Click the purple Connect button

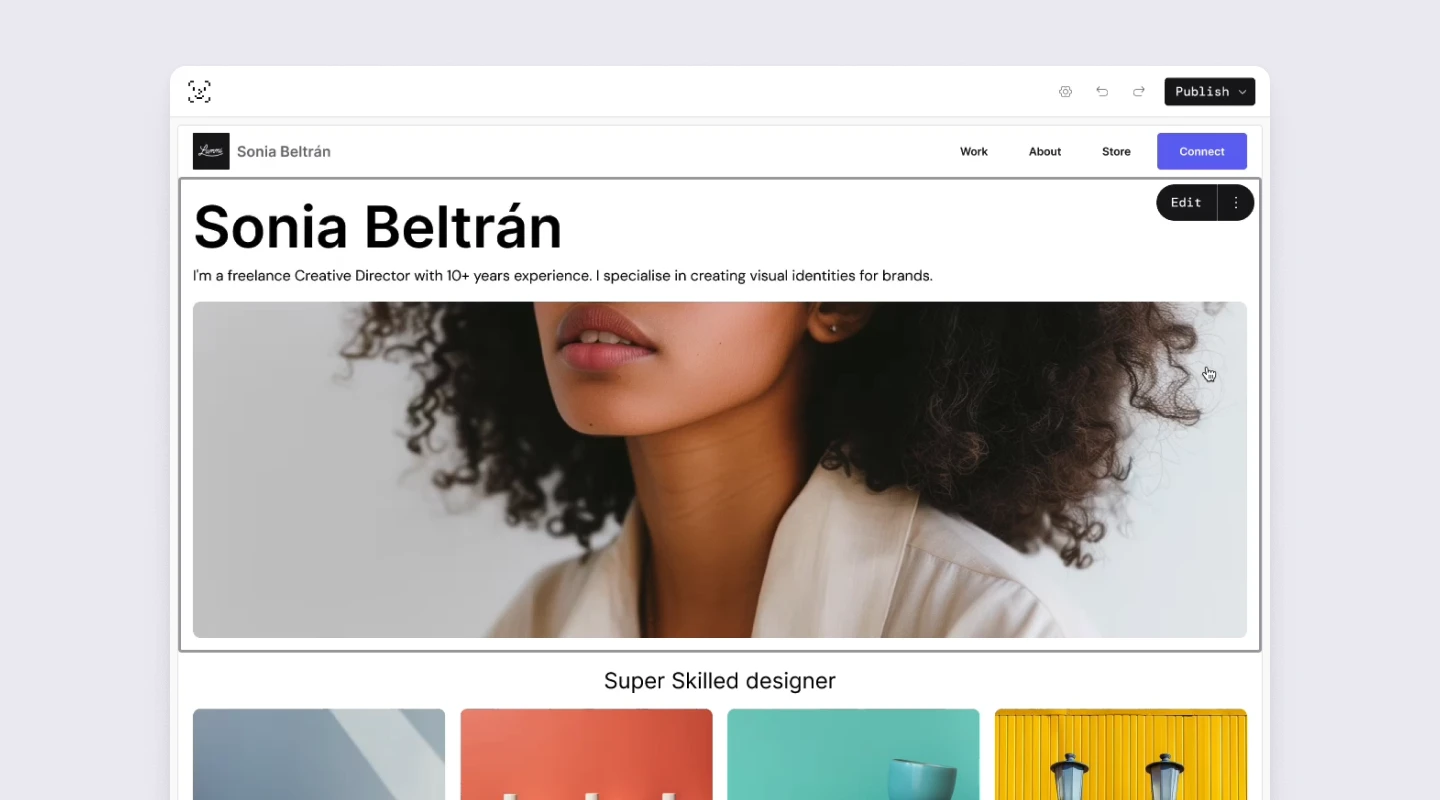point(1202,151)
